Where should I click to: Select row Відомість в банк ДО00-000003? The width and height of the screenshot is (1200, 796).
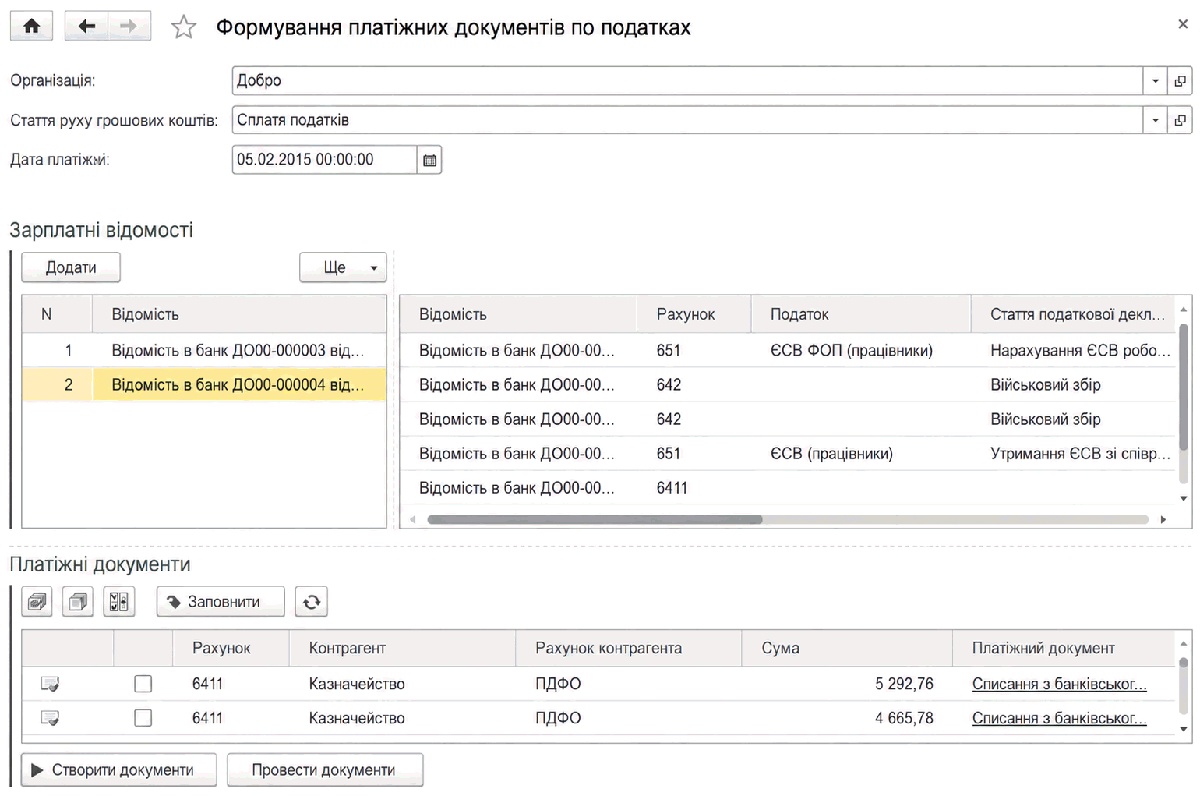[x=204, y=351]
